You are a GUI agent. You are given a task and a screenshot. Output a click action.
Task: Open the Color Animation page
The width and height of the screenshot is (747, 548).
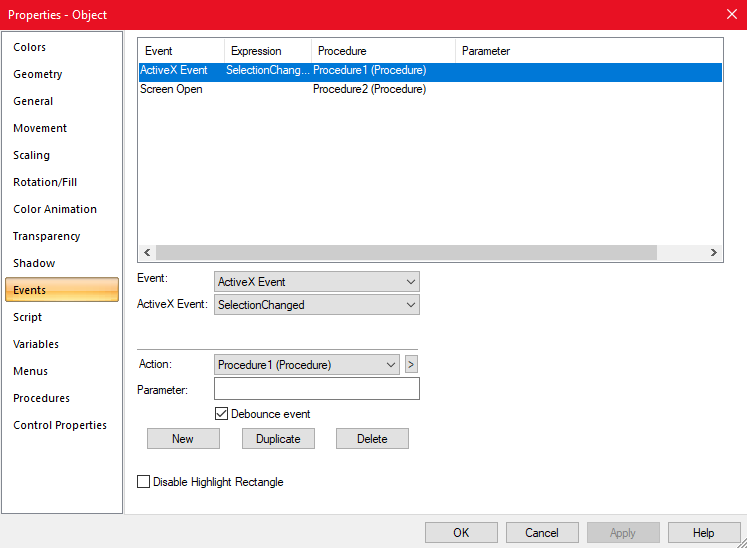[x=55, y=209]
